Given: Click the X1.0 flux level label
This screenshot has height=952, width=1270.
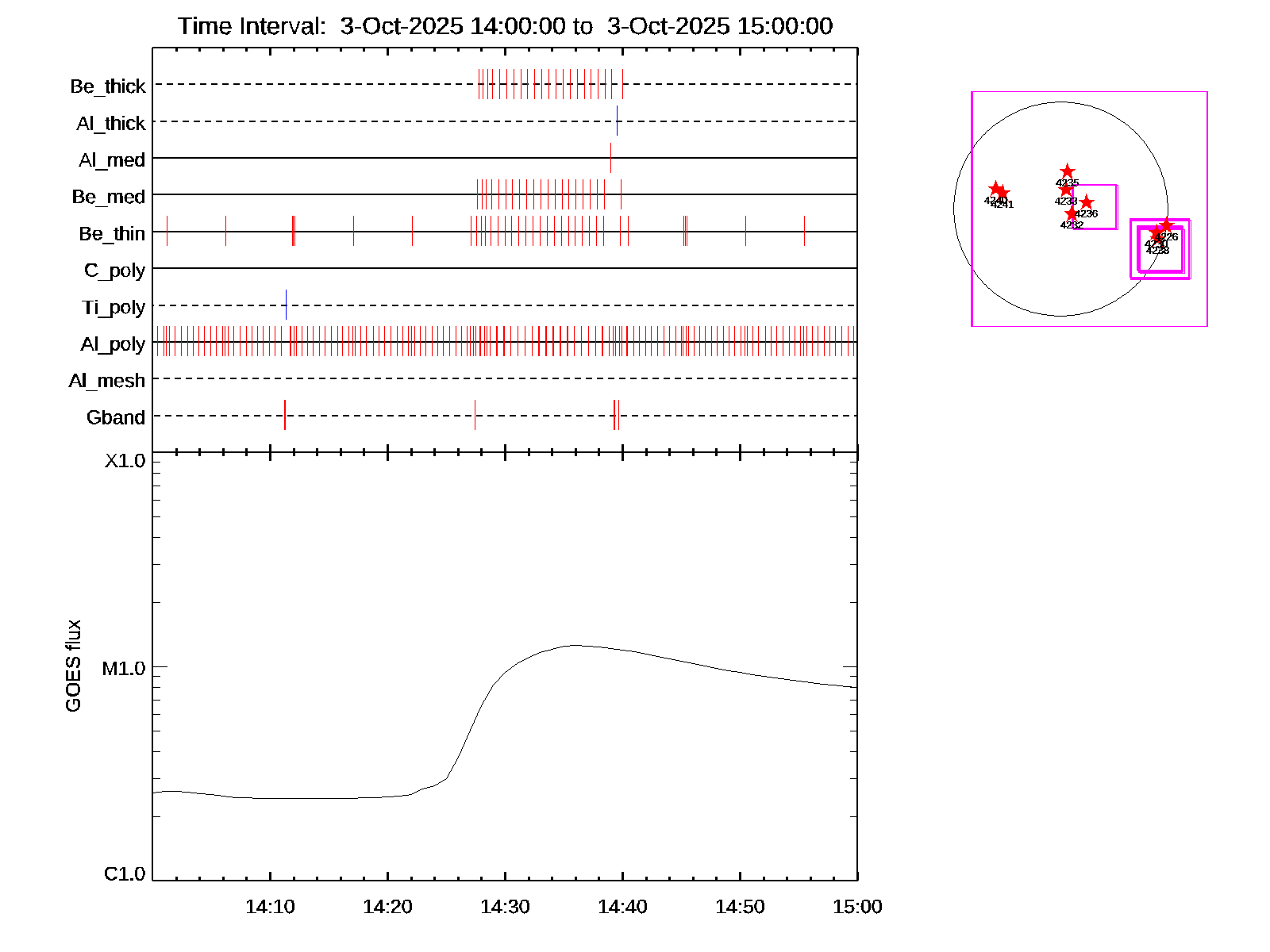Looking at the screenshot, I should pyautogui.click(x=125, y=461).
